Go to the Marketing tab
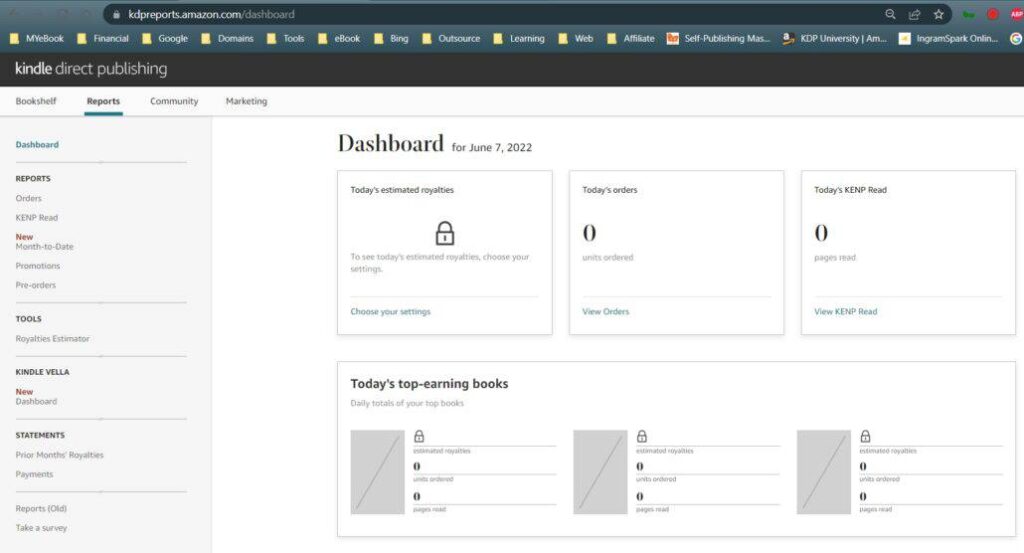 tap(246, 101)
